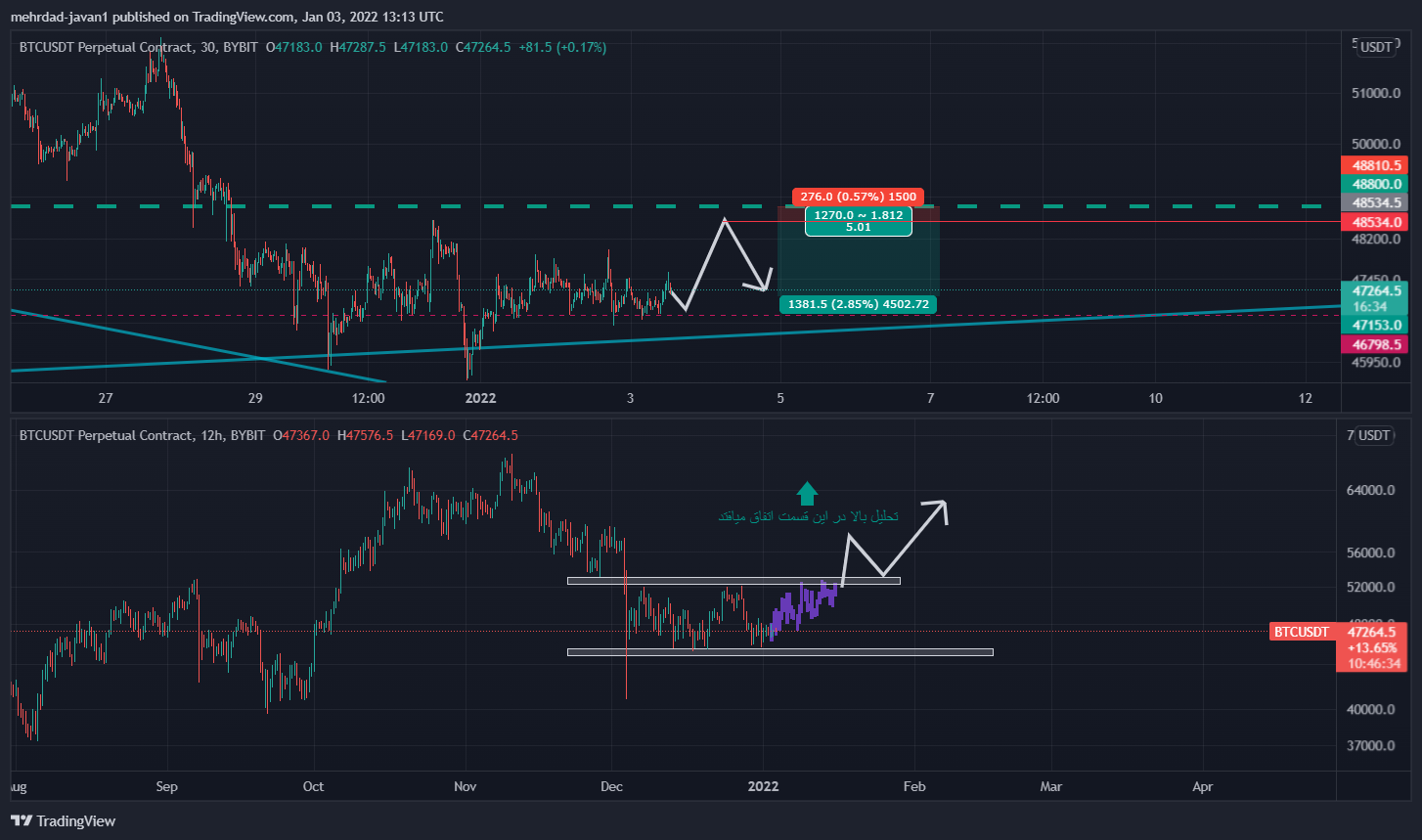Click the H47576.5 high value in the 12h legend
The image size is (1422, 840).
[367, 435]
